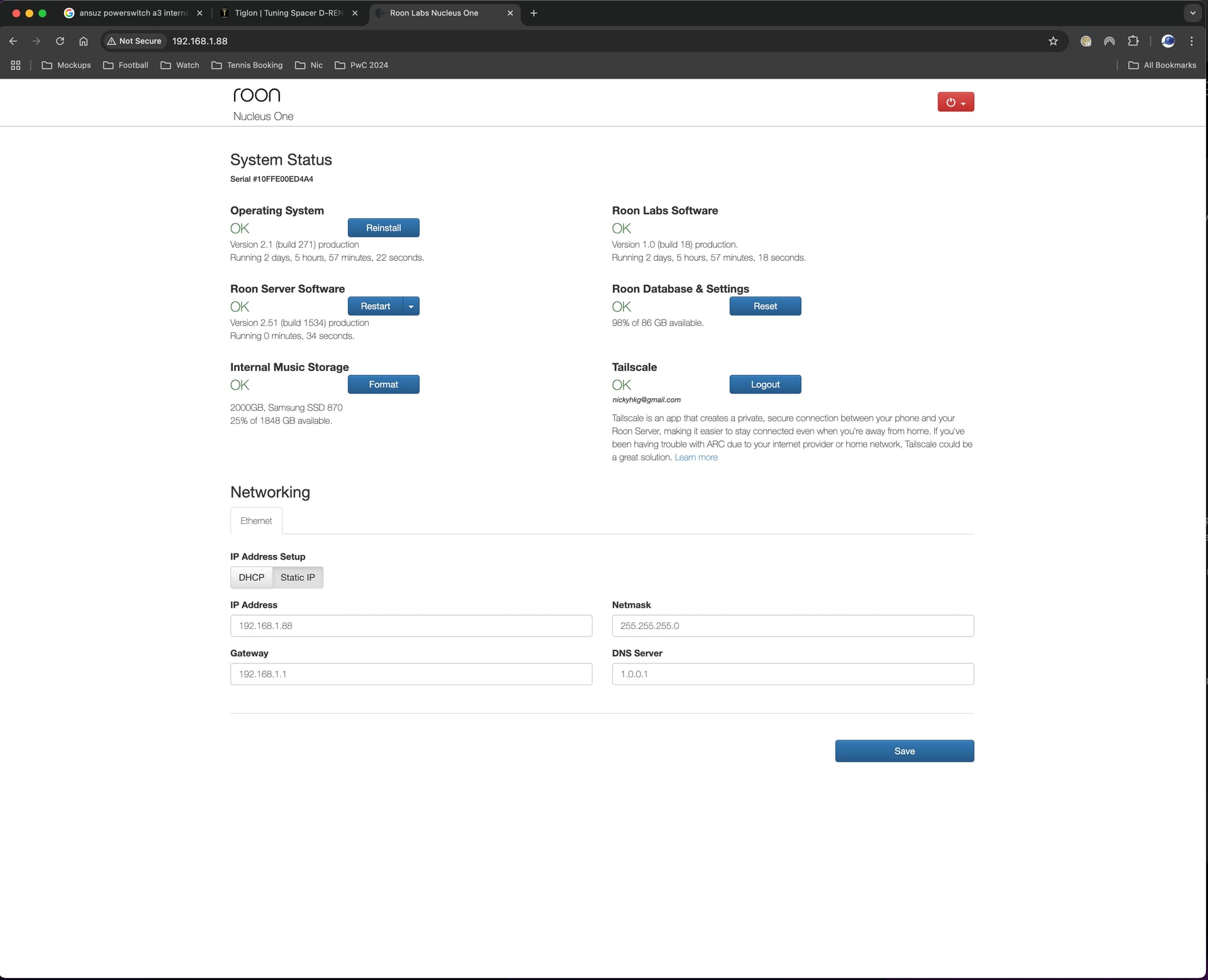Screen dimensions: 1208x980
Task: Open the Tennis Booking bookmark folder
Action: [247, 65]
